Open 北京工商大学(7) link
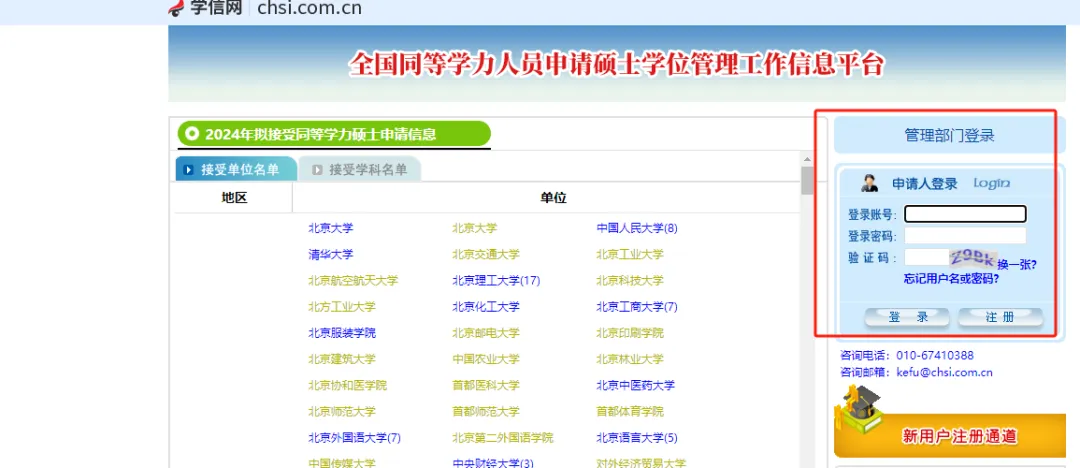1080x468 pixels. (x=637, y=307)
